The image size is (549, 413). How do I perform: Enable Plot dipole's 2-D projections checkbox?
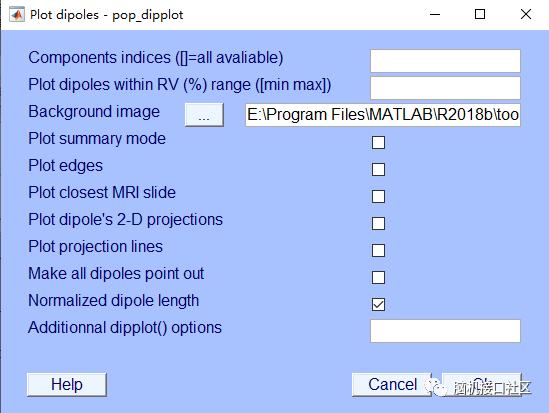[x=378, y=223]
